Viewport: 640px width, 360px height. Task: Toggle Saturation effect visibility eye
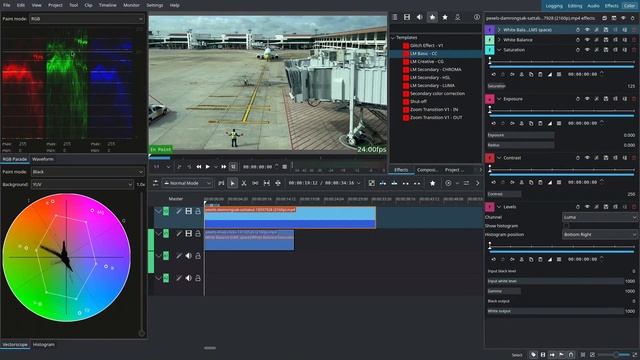click(x=587, y=50)
